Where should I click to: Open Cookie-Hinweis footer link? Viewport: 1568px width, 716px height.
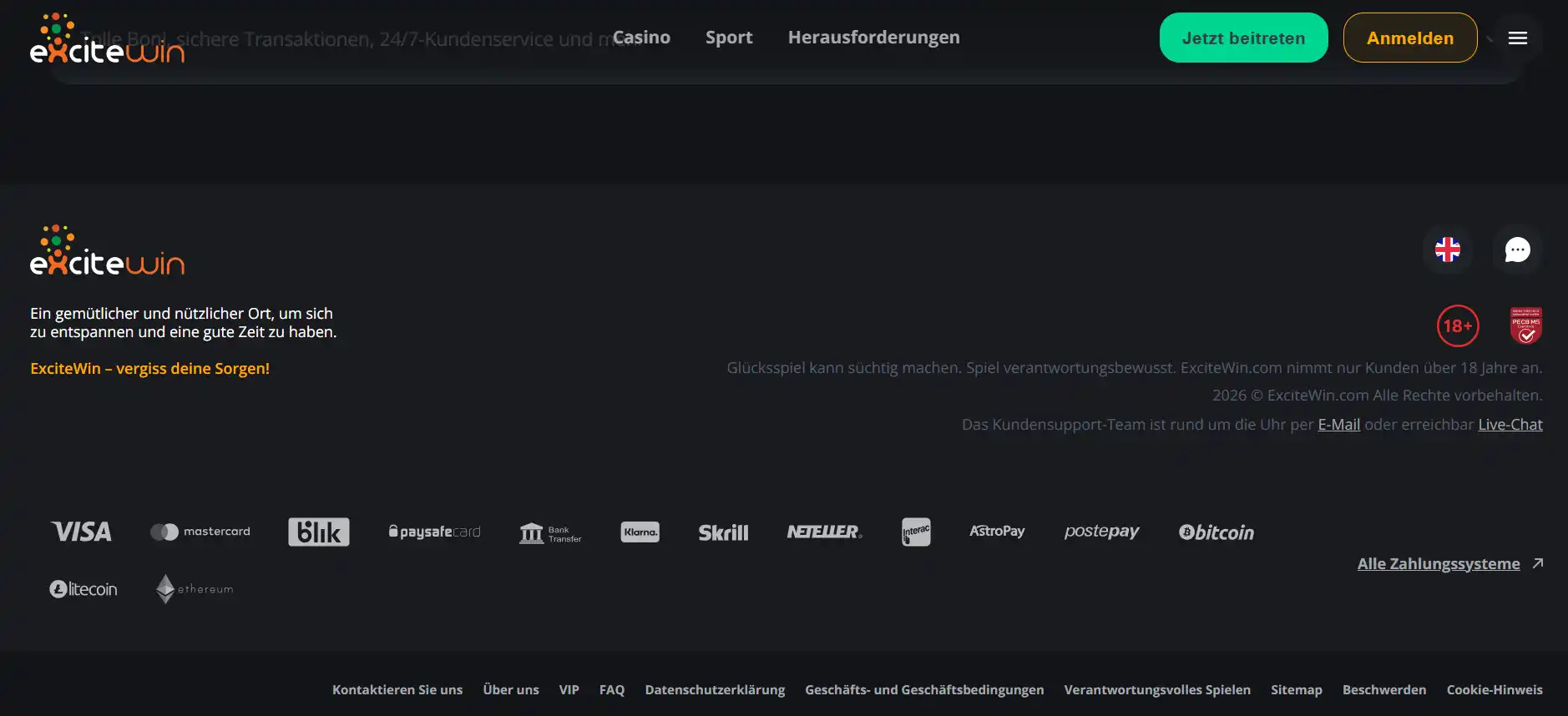pos(1495,690)
